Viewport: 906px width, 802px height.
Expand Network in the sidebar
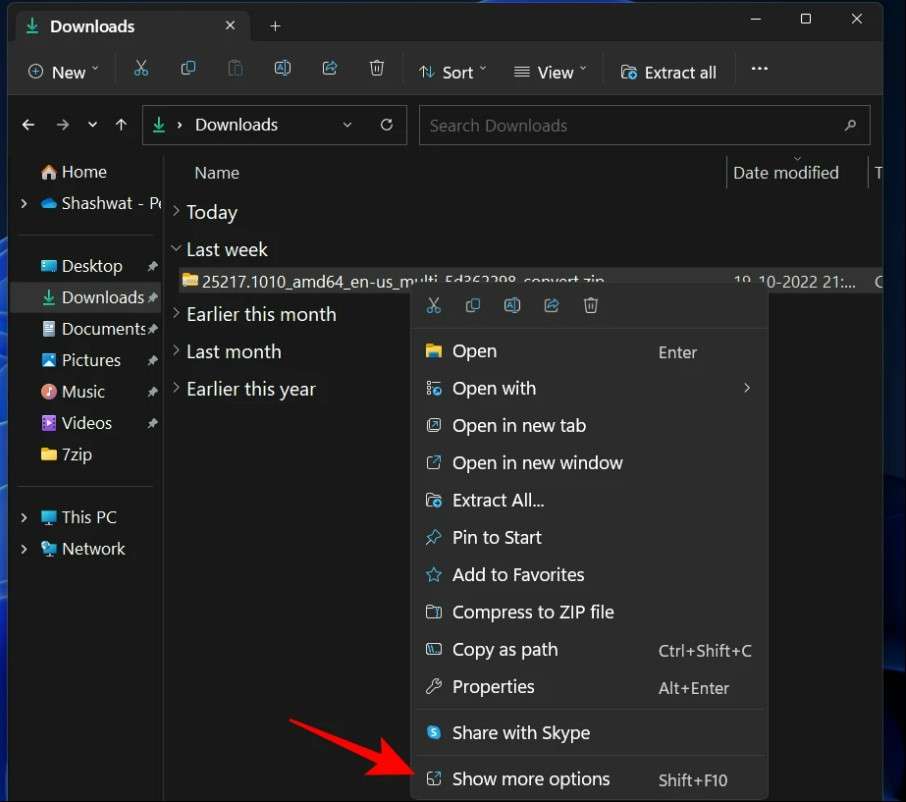[24, 549]
